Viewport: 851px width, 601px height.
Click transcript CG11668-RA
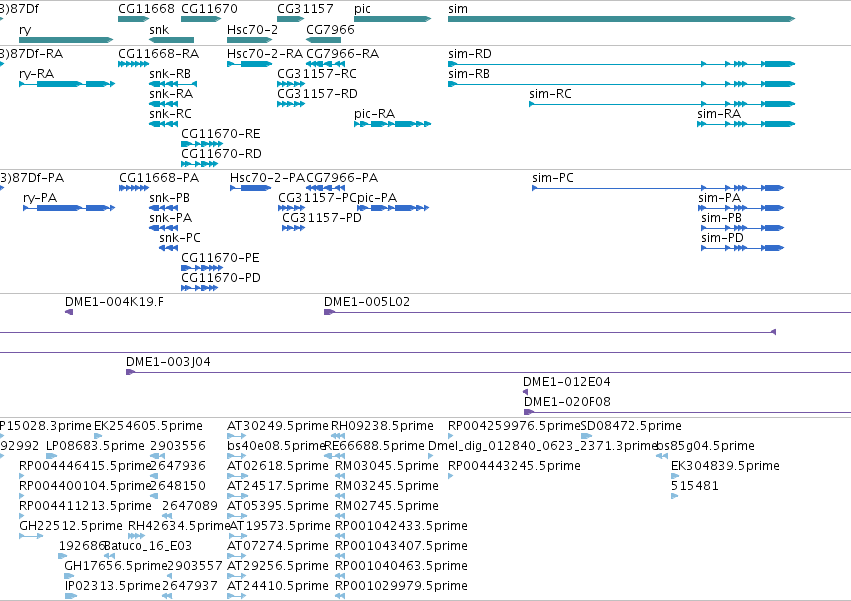(134, 64)
